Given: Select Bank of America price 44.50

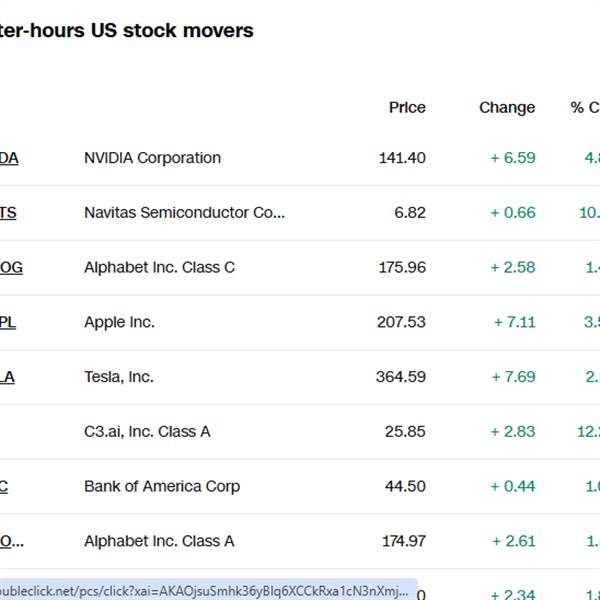Looking at the screenshot, I should [x=405, y=486].
